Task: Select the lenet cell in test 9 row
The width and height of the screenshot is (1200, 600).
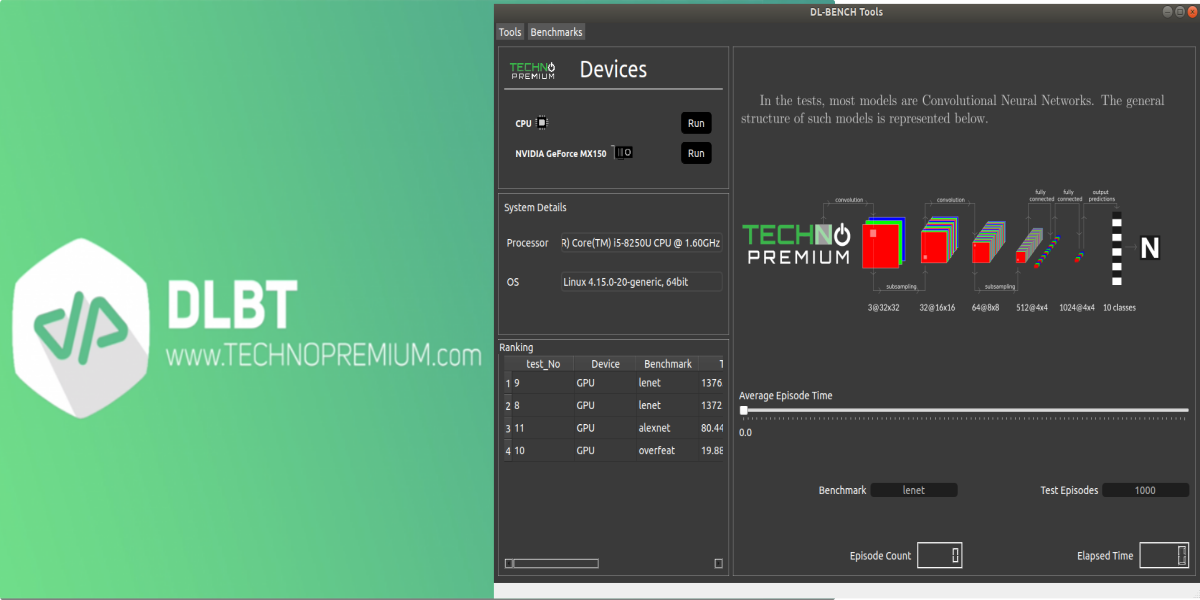Action: (x=667, y=383)
